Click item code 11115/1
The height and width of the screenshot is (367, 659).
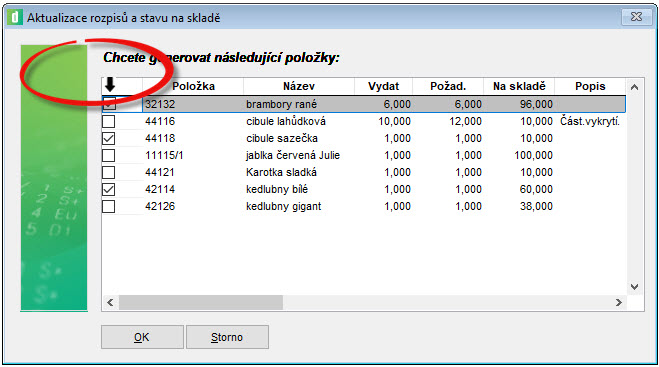[x=164, y=156]
